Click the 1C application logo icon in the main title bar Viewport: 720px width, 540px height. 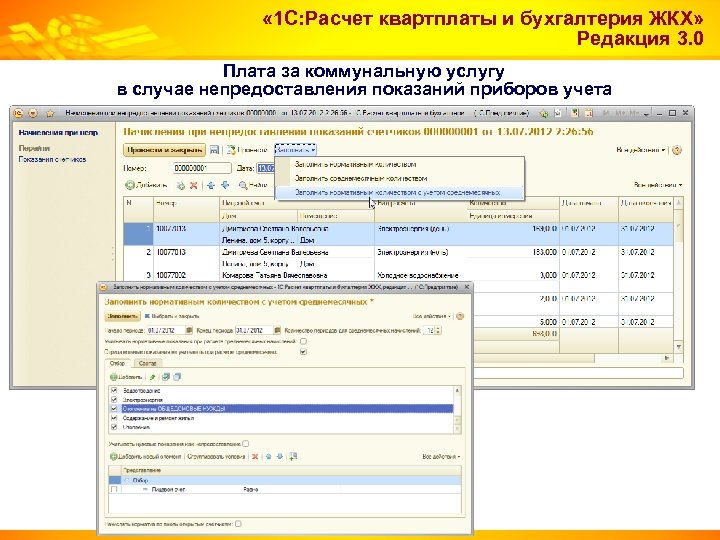(18, 113)
